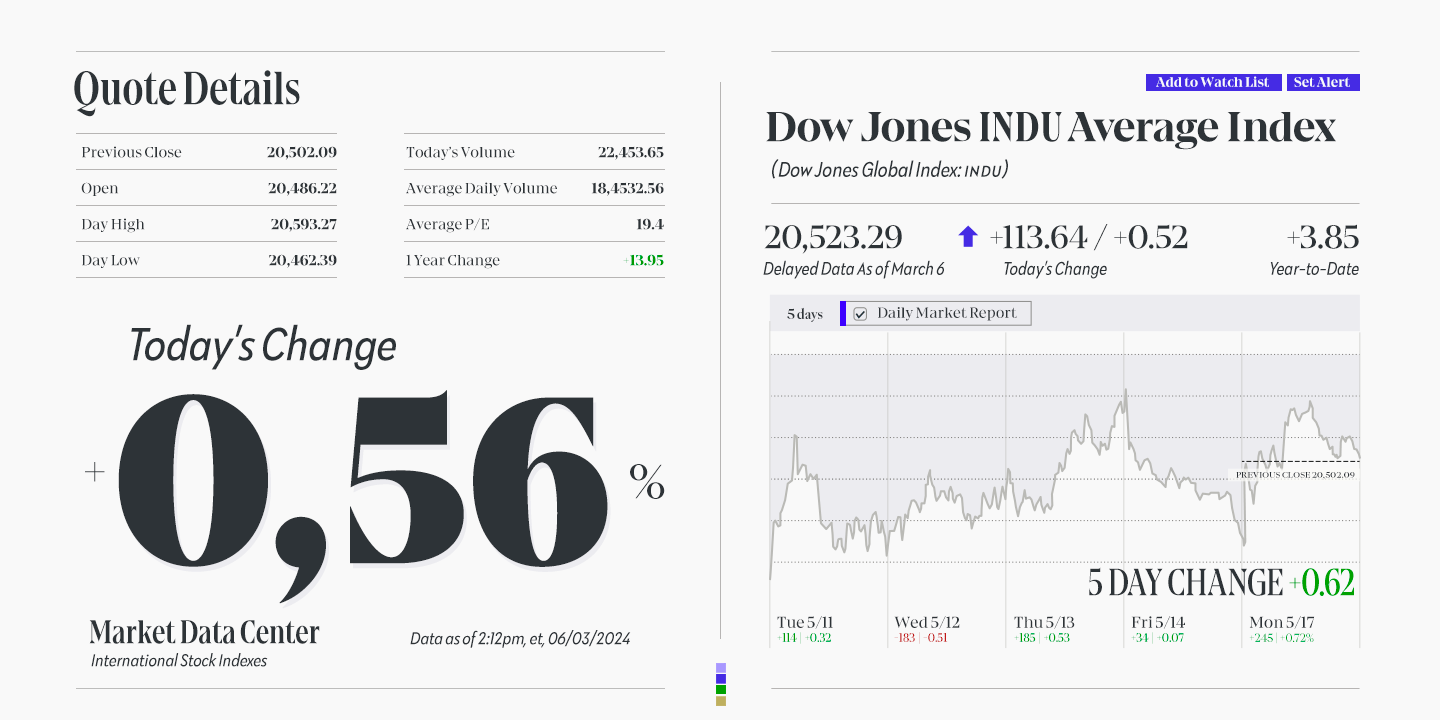This screenshot has width=1440, height=720.
Task: Pick the light lavender color swatch
Action: point(721,668)
